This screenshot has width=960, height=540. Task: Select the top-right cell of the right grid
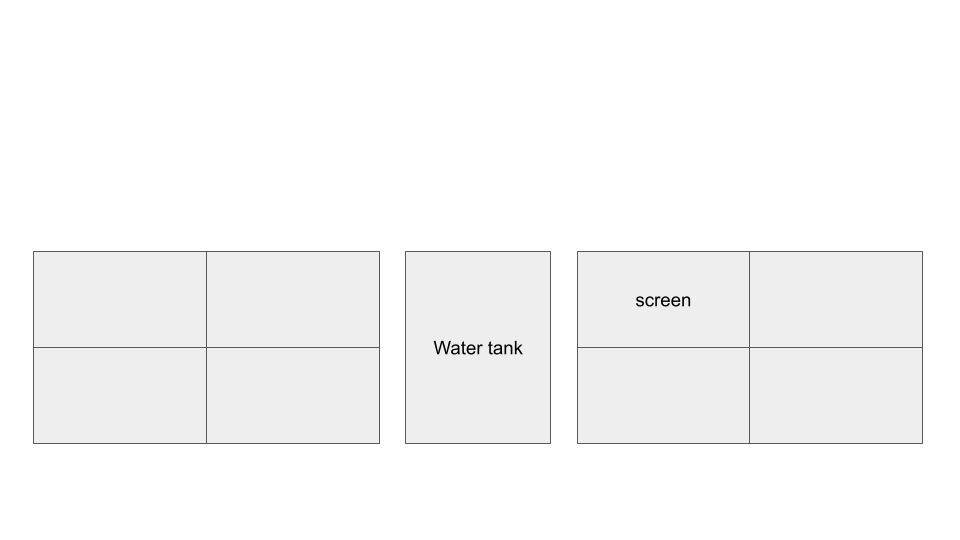click(x=836, y=299)
